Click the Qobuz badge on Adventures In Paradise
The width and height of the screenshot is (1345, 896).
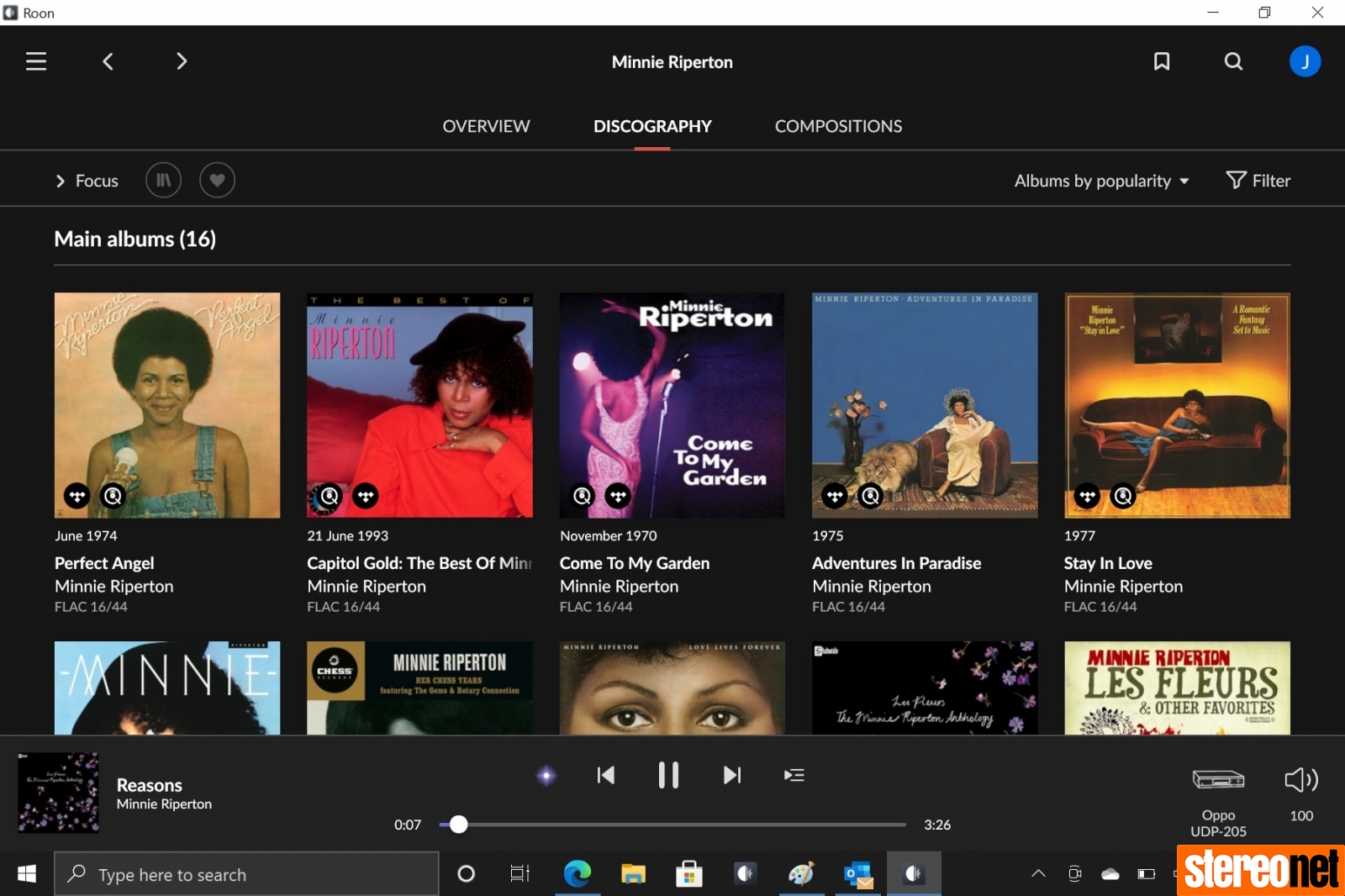871,496
